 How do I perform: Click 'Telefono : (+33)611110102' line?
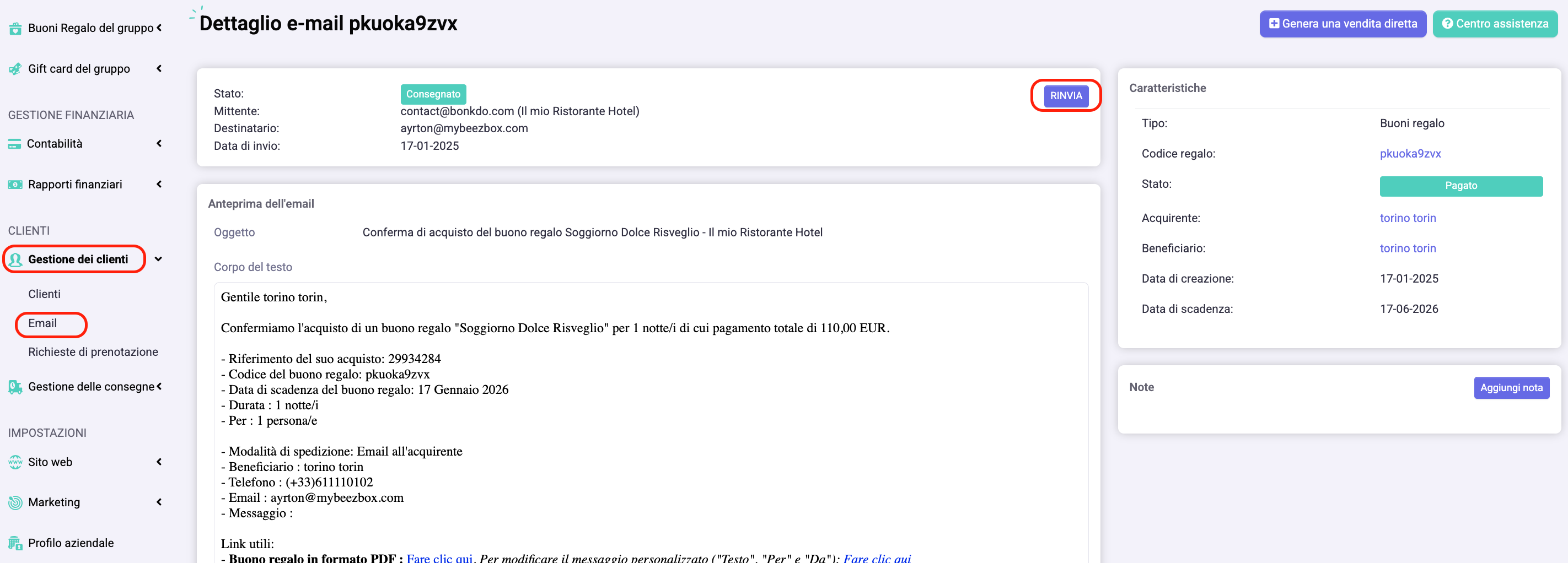pyautogui.click(x=297, y=482)
